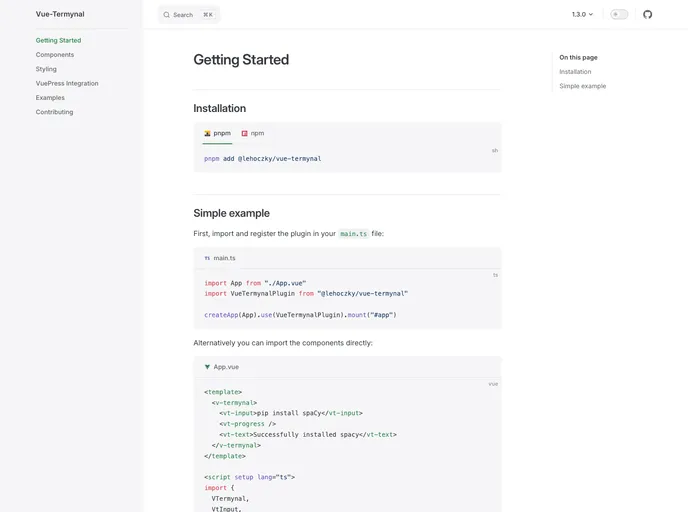
Task: Click the TypeScript icon beside main.ts
Action: click(x=207, y=258)
